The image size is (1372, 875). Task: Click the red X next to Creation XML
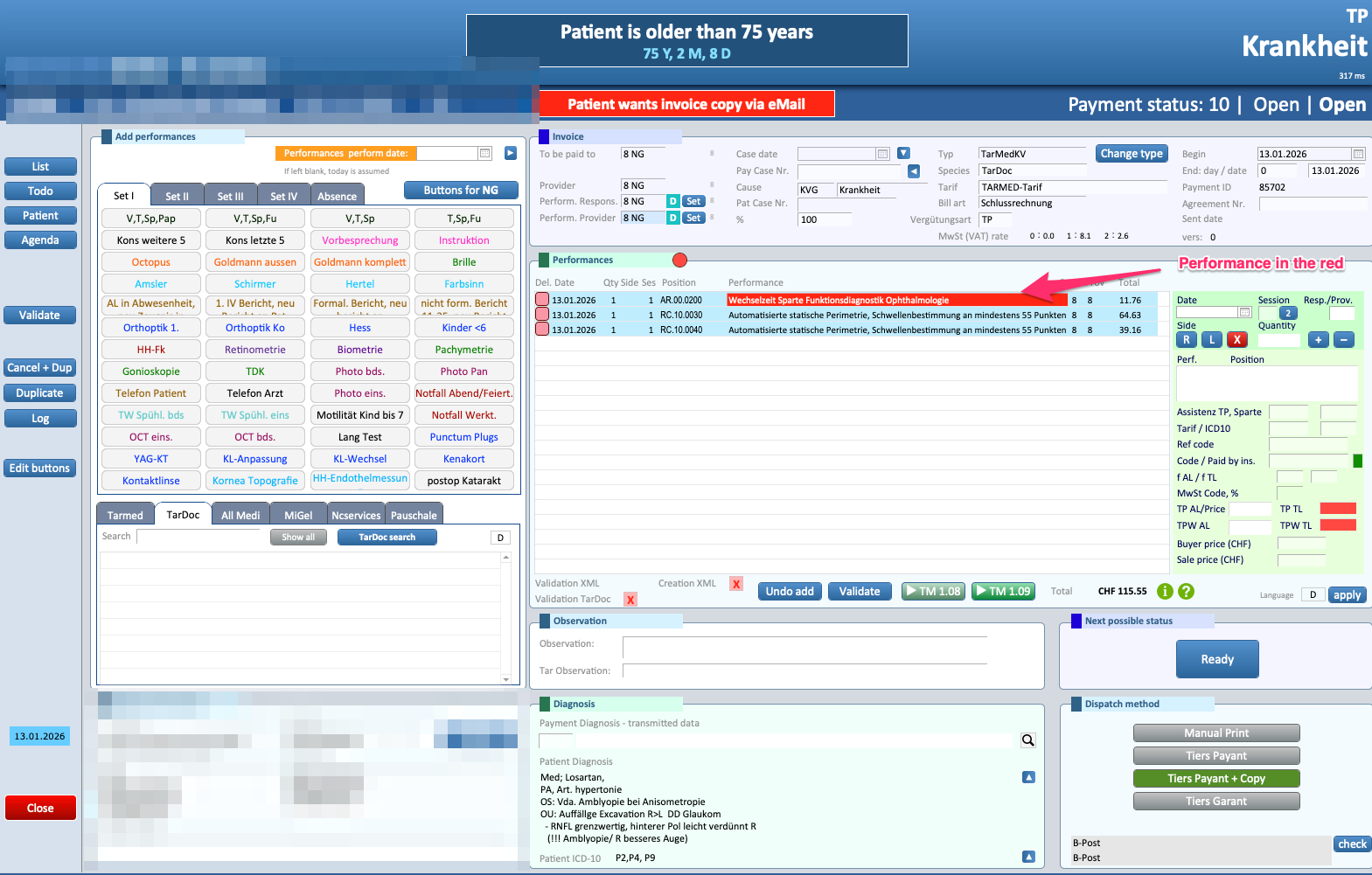736,584
